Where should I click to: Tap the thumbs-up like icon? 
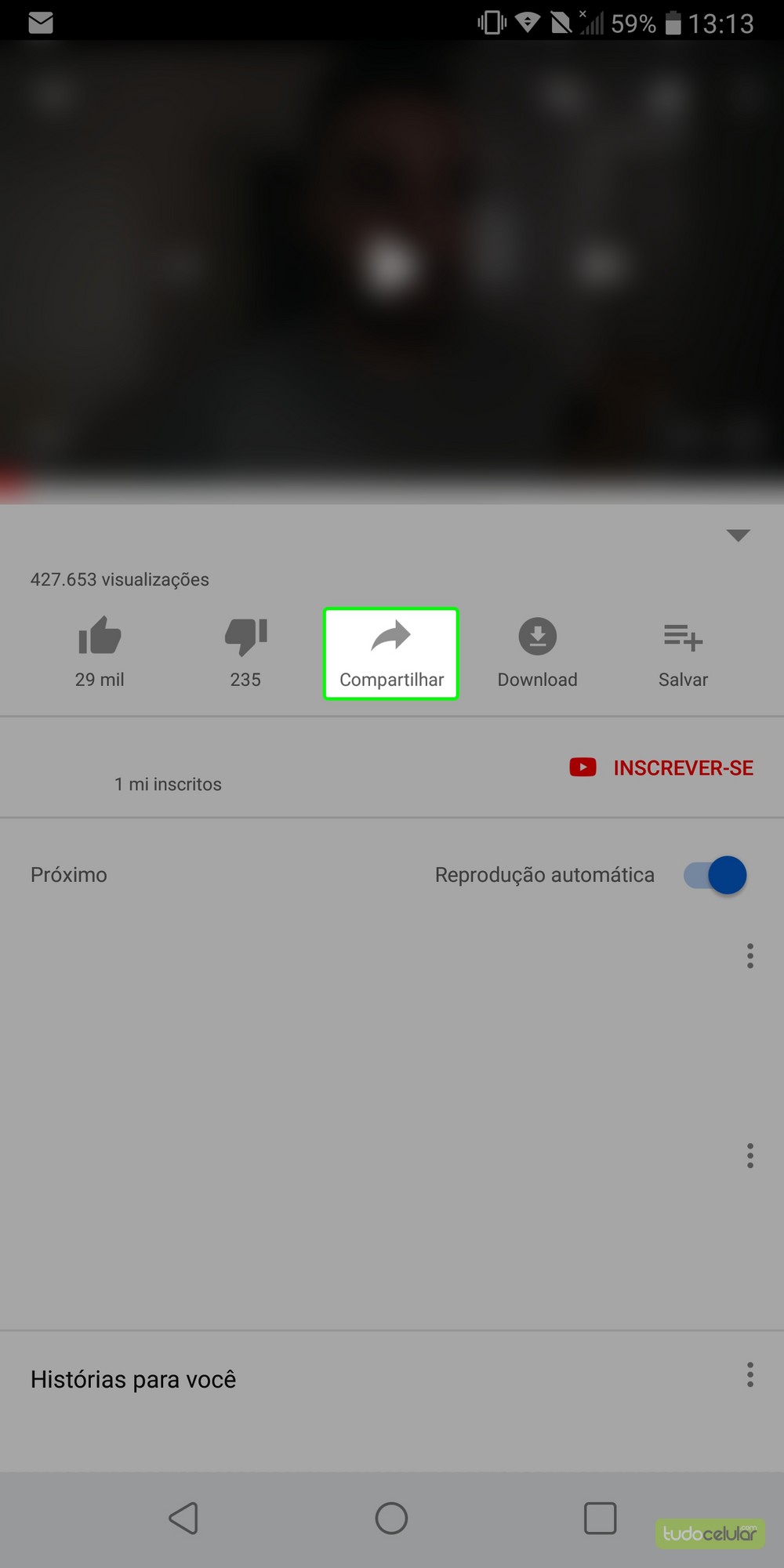coord(100,636)
